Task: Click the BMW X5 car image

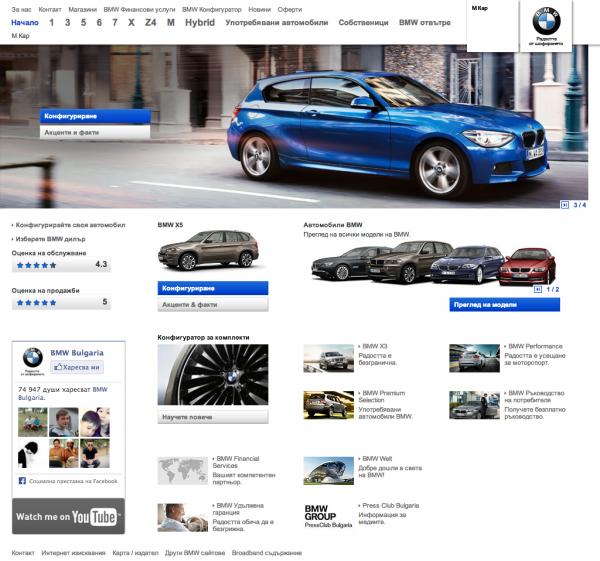Action: [209, 251]
